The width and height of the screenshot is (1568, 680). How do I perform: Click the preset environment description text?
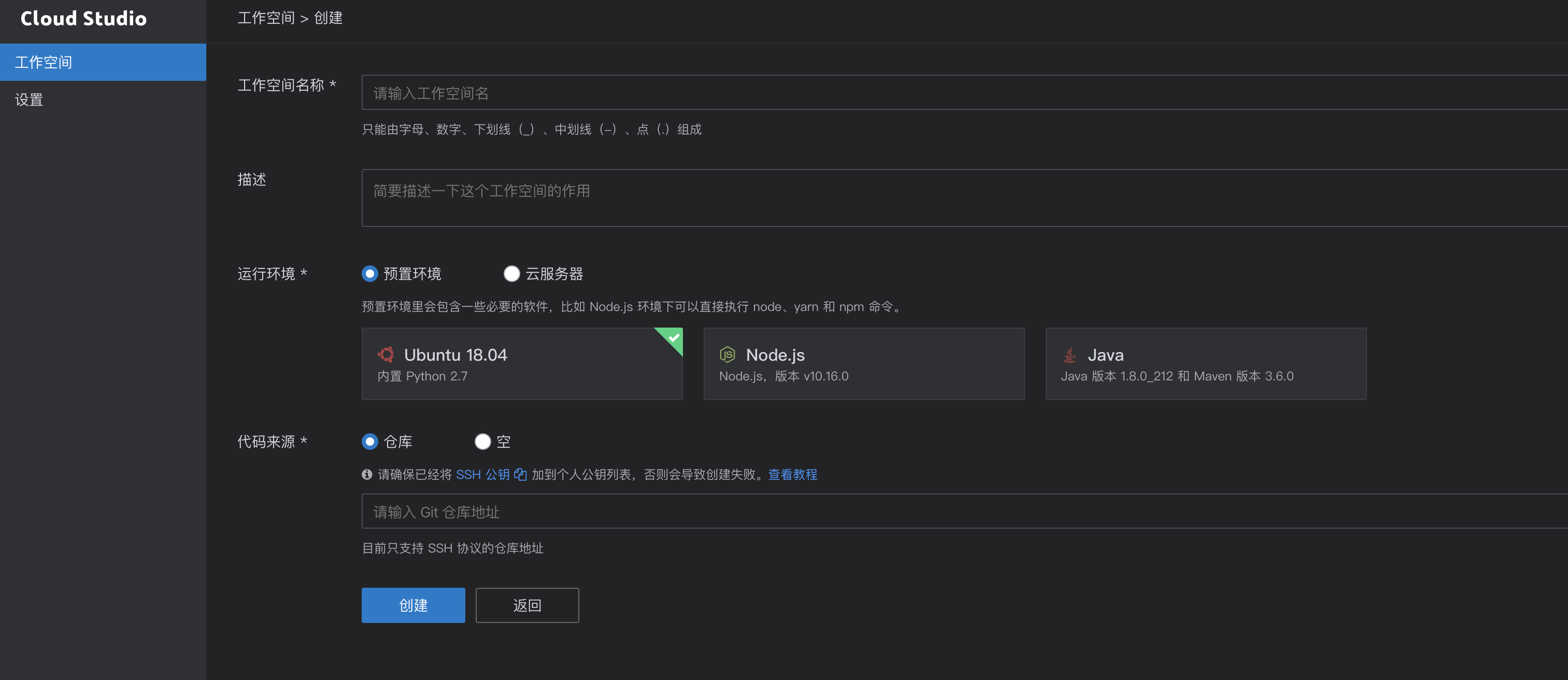[632, 306]
